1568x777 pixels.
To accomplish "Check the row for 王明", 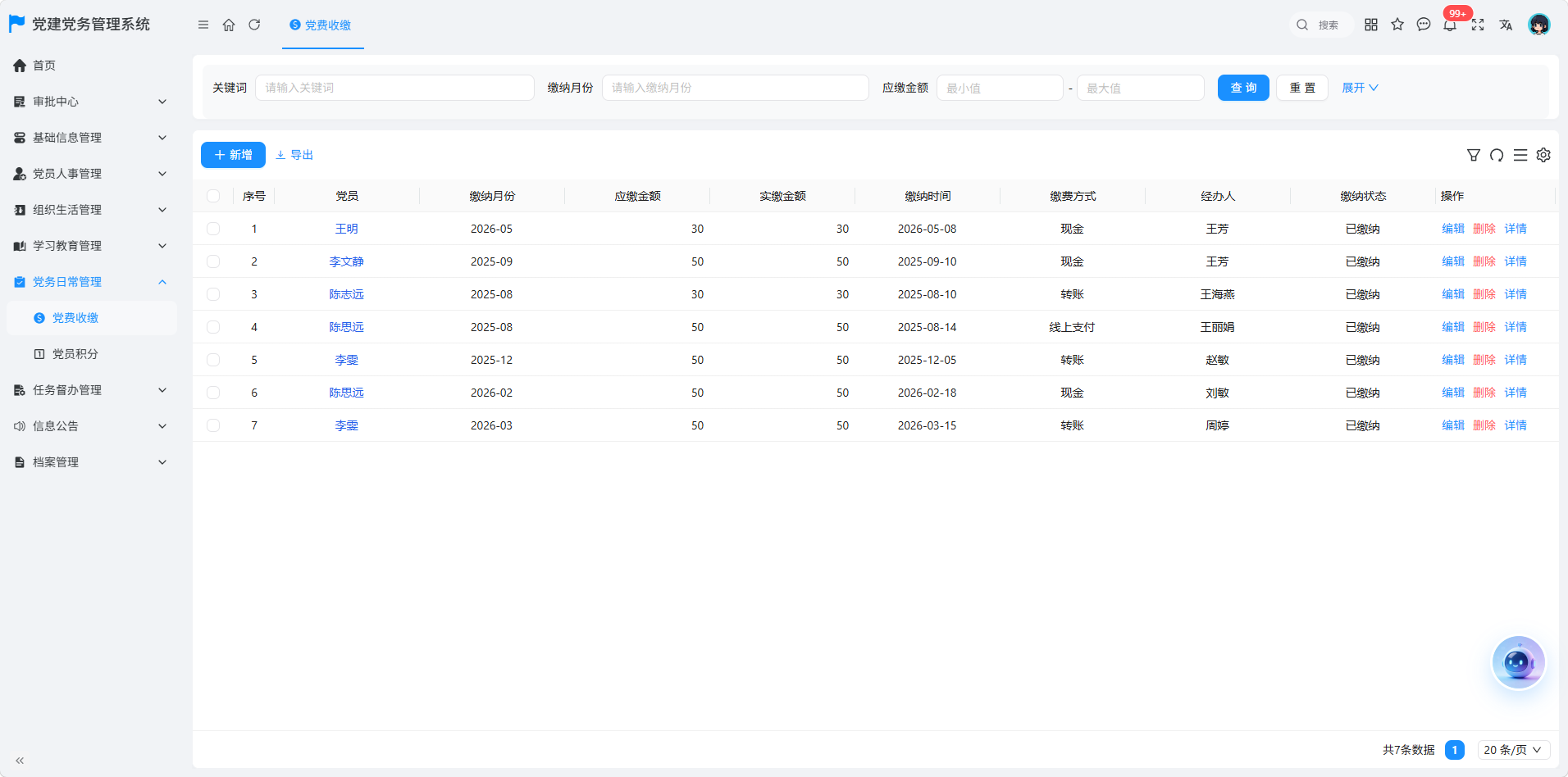I will [x=213, y=229].
